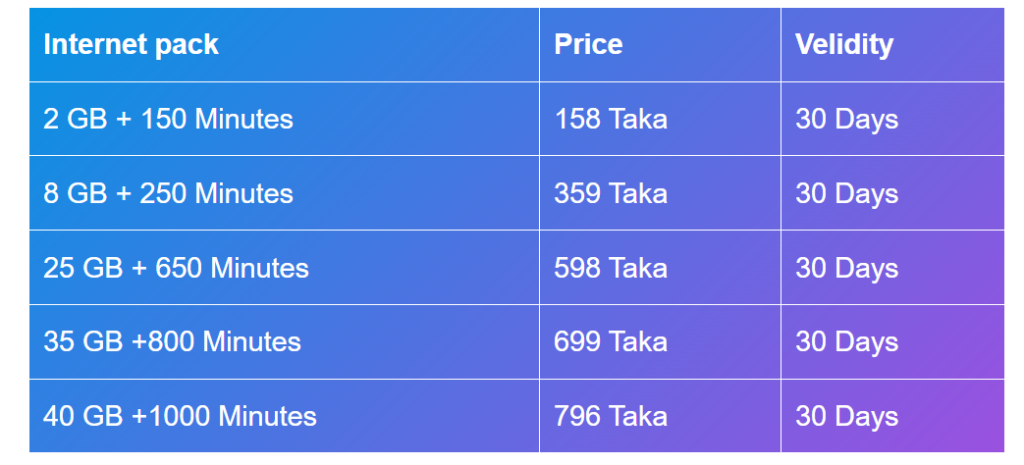The width and height of the screenshot is (1024, 465).
Task: Click 30 Days validity for 796 Taka pack
Action: pyautogui.click(x=846, y=417)
